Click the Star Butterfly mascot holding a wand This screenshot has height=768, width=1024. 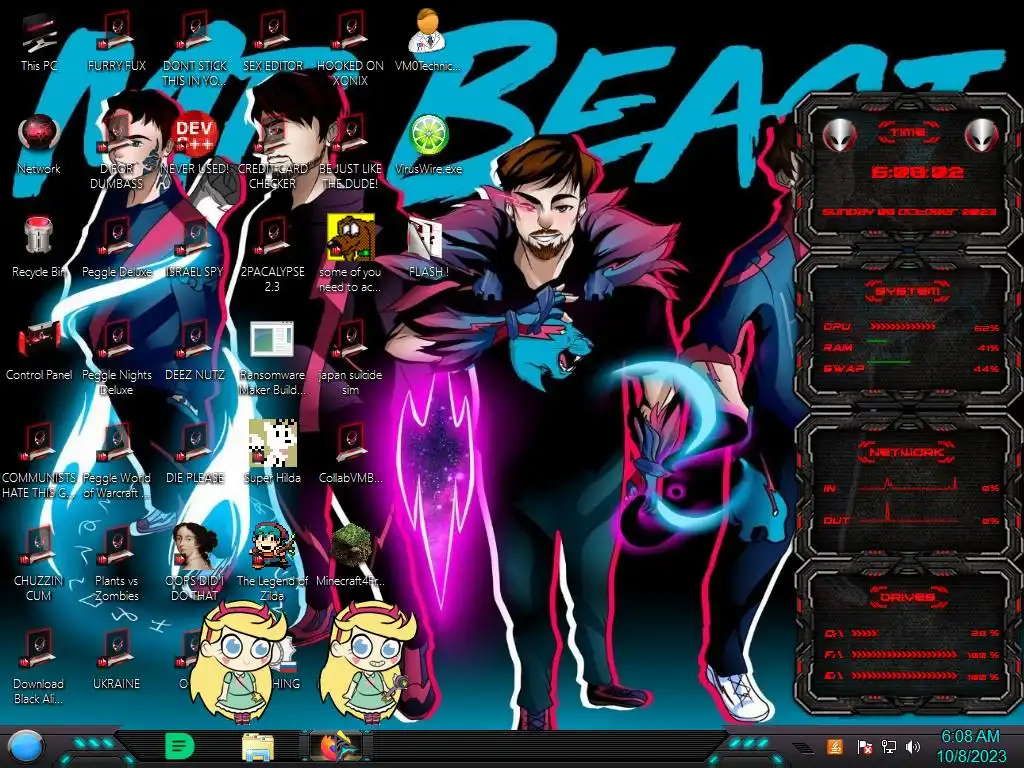click(370, 660)
